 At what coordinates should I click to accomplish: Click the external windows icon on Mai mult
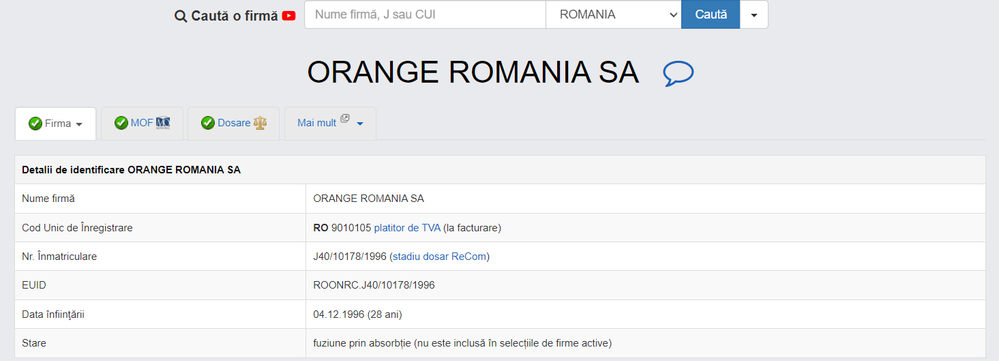coord(345,119)
